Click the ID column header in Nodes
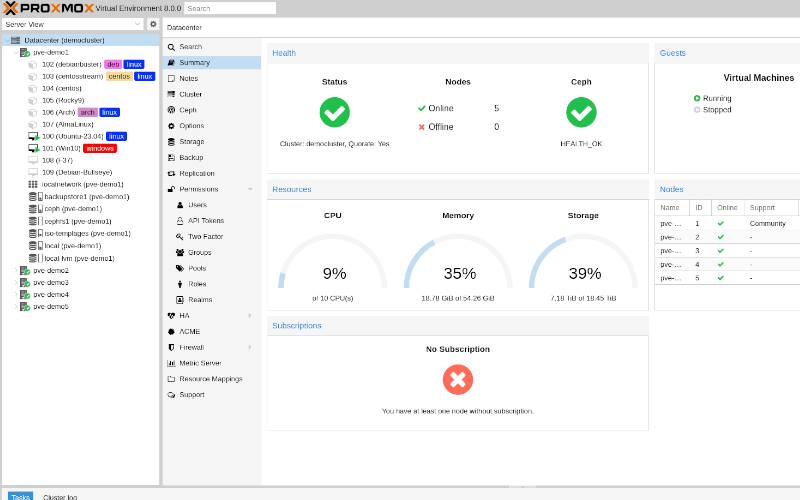The height and width of the screenshot is (500, 800). point(700,208)
